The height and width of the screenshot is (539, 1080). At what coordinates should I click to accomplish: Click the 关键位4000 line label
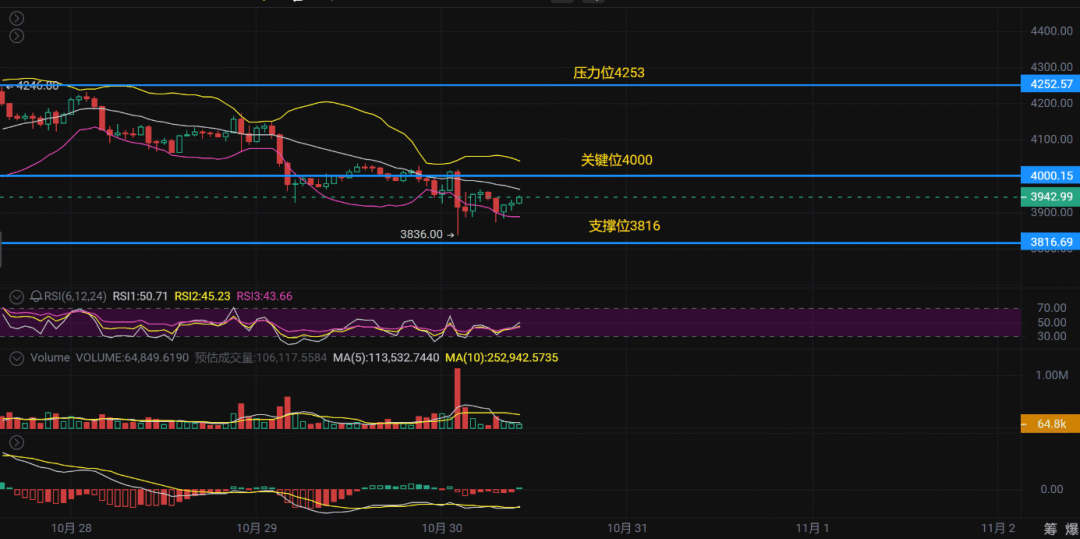[616, 160]
